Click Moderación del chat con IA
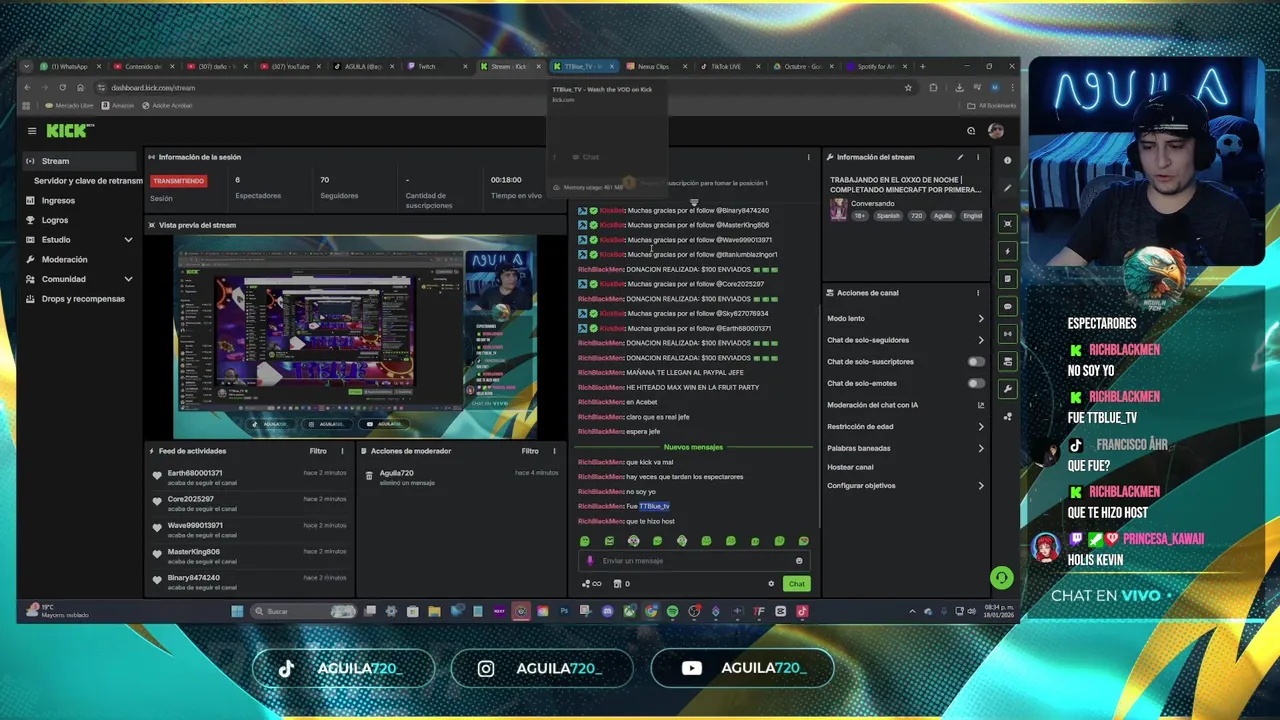 click(872, 405)
